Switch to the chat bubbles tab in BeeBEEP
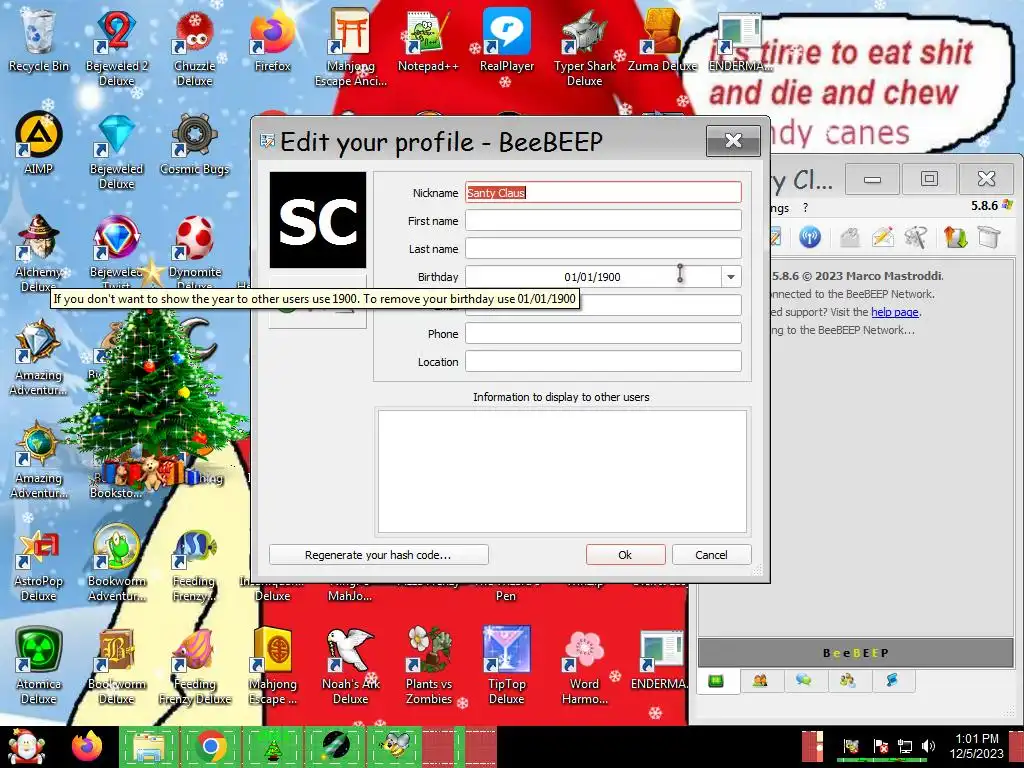1024x768 pixels. (x=804, y=681)
